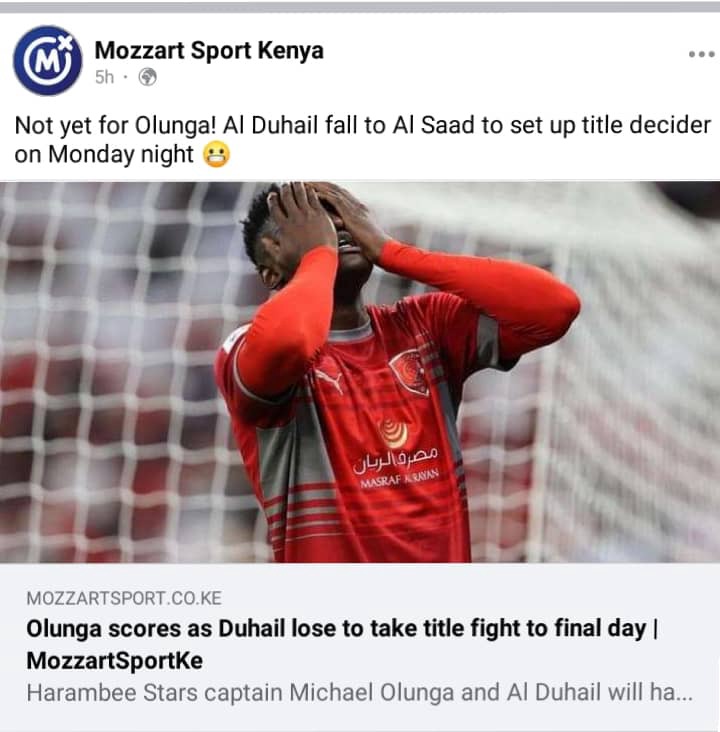The image size is (720, 732).
Task: Click the 'on Monday night' caption line
Action: 104,155
